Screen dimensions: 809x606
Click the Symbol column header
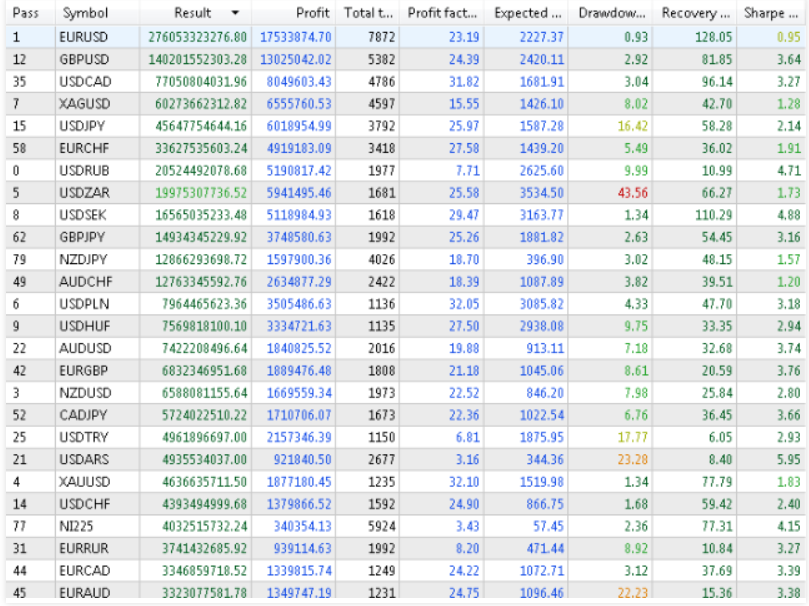(85, 13)
